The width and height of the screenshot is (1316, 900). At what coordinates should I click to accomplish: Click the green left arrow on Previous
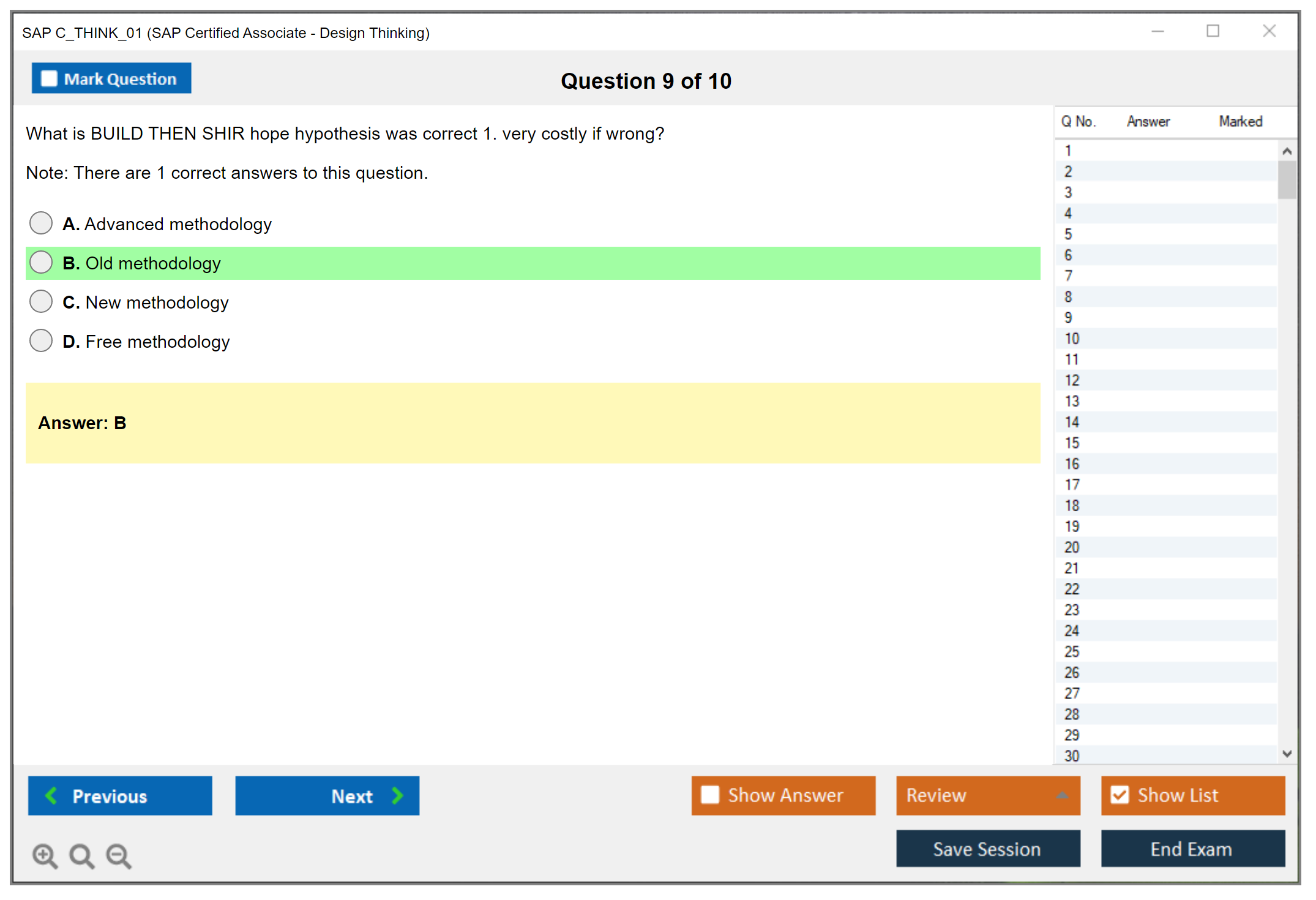pos(51,795)
